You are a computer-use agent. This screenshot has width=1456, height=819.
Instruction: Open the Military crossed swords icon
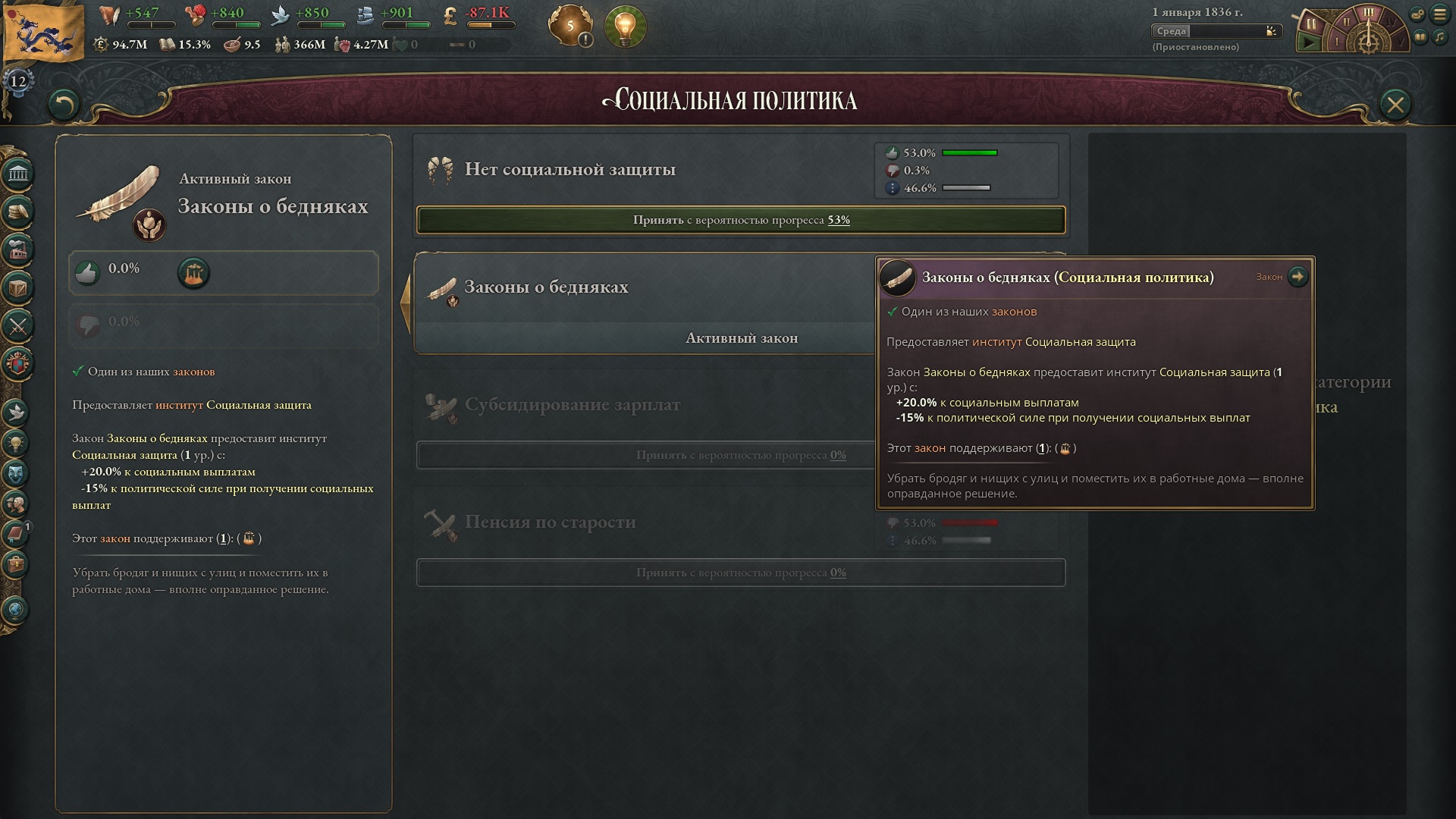tap(18, 326)
